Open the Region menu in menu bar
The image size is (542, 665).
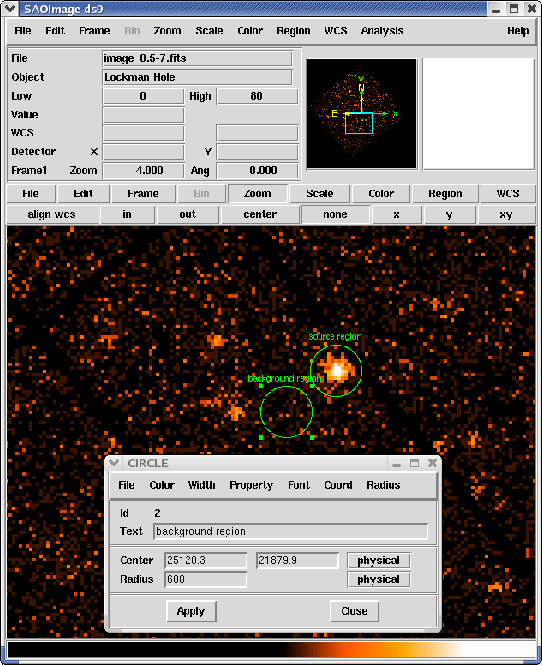293,31
